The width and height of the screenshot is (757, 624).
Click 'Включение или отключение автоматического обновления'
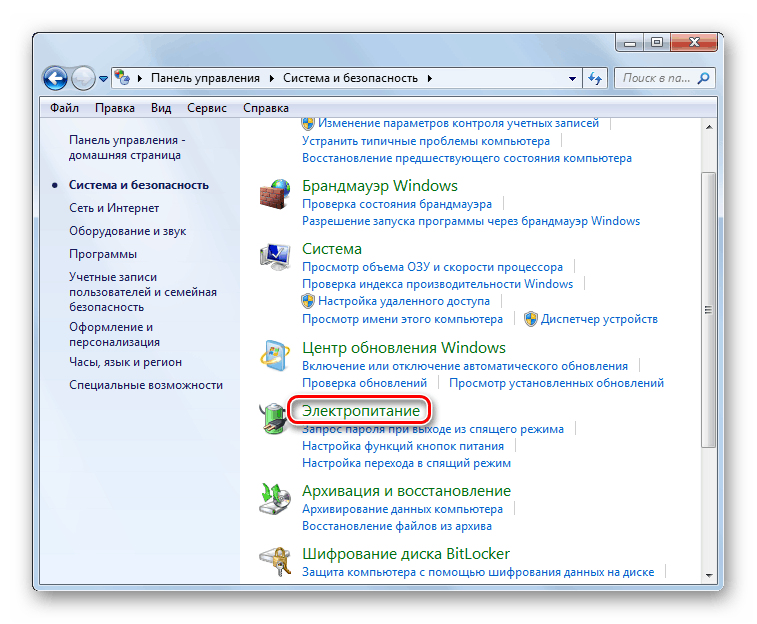point(465,366)
